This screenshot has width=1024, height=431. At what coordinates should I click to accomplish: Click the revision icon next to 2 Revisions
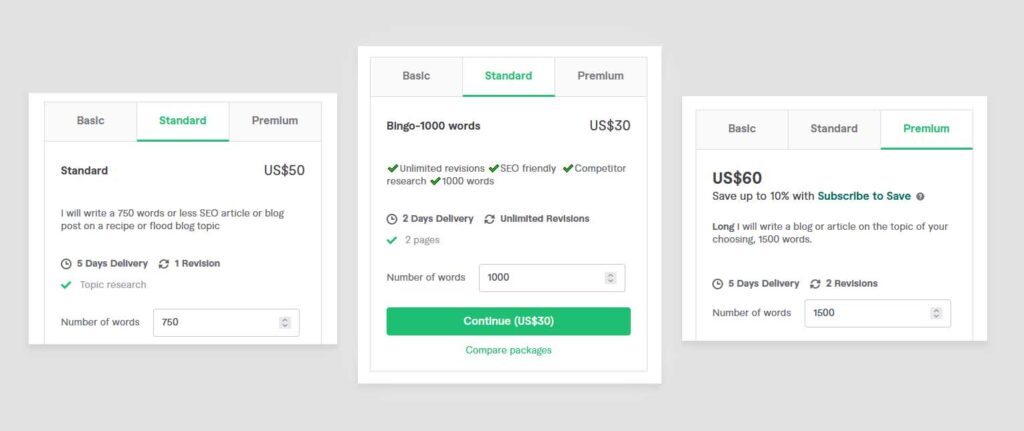(x=815, y=283)
